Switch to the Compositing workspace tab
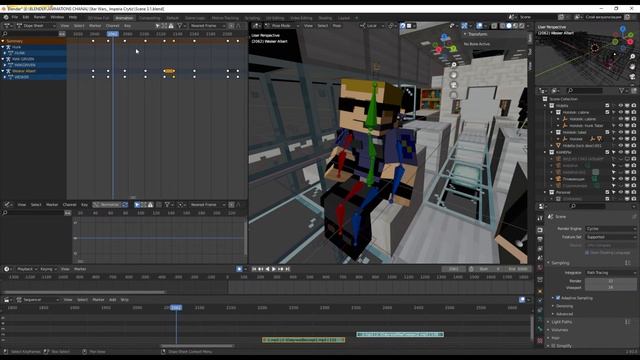The image size is (640, 360). (x=149, y=18)
